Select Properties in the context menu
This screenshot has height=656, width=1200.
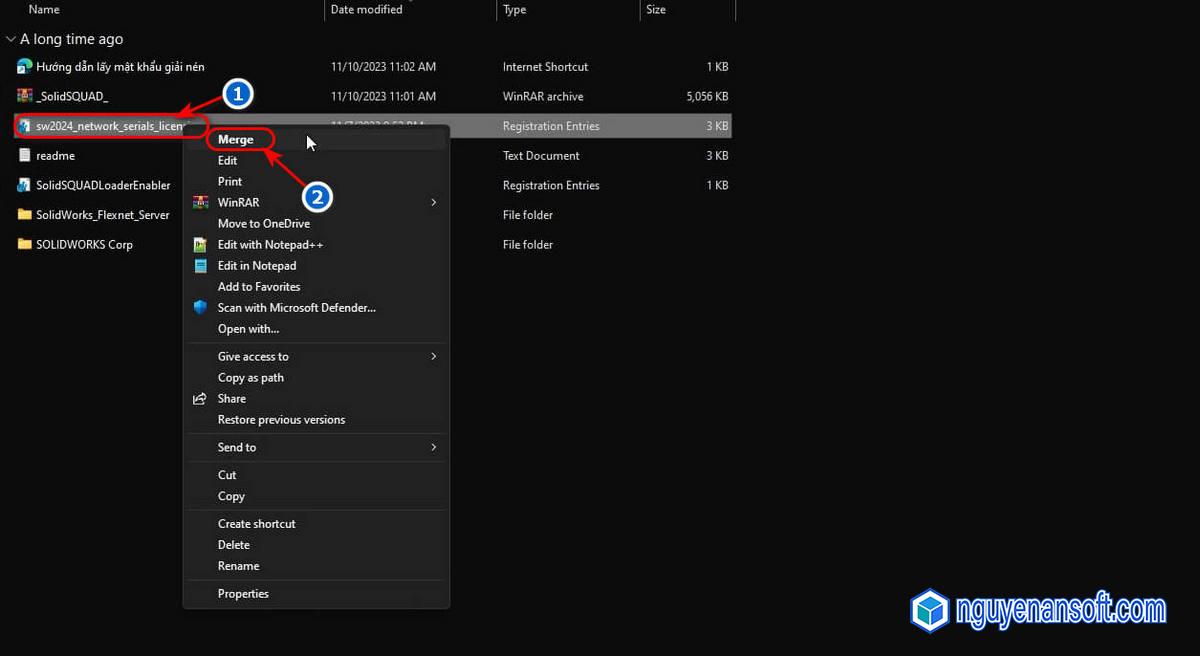[243, 594]
